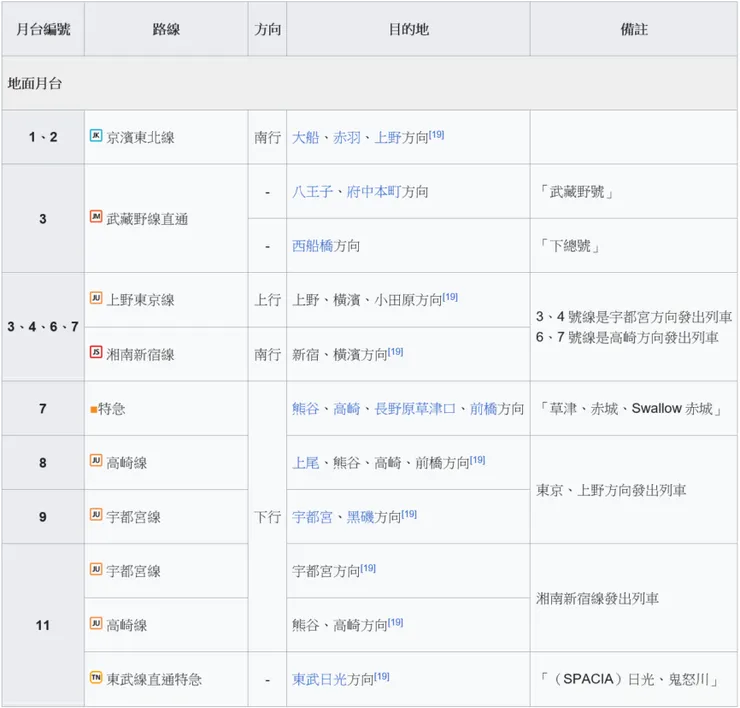Click citation [19] after 上野、橫濱、小田原方向

point(450,297)
